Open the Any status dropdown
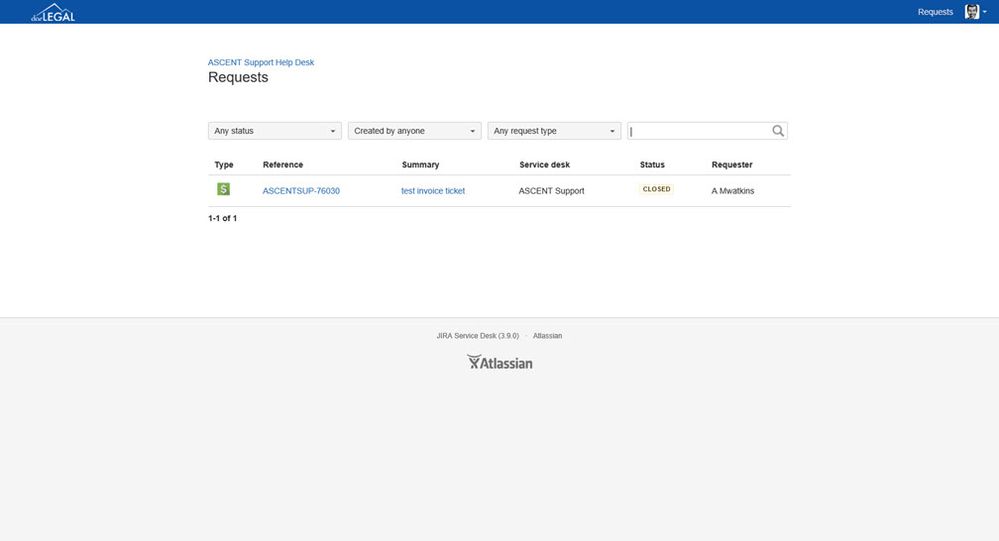 [275, 131]
